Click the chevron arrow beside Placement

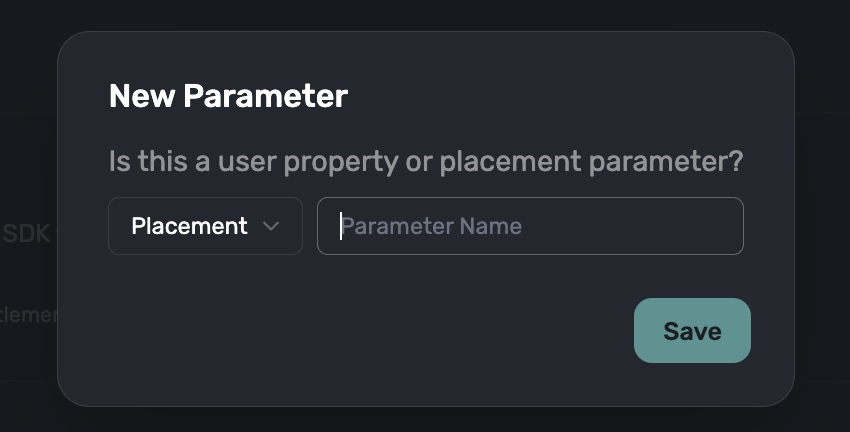[x=270, y=226]
